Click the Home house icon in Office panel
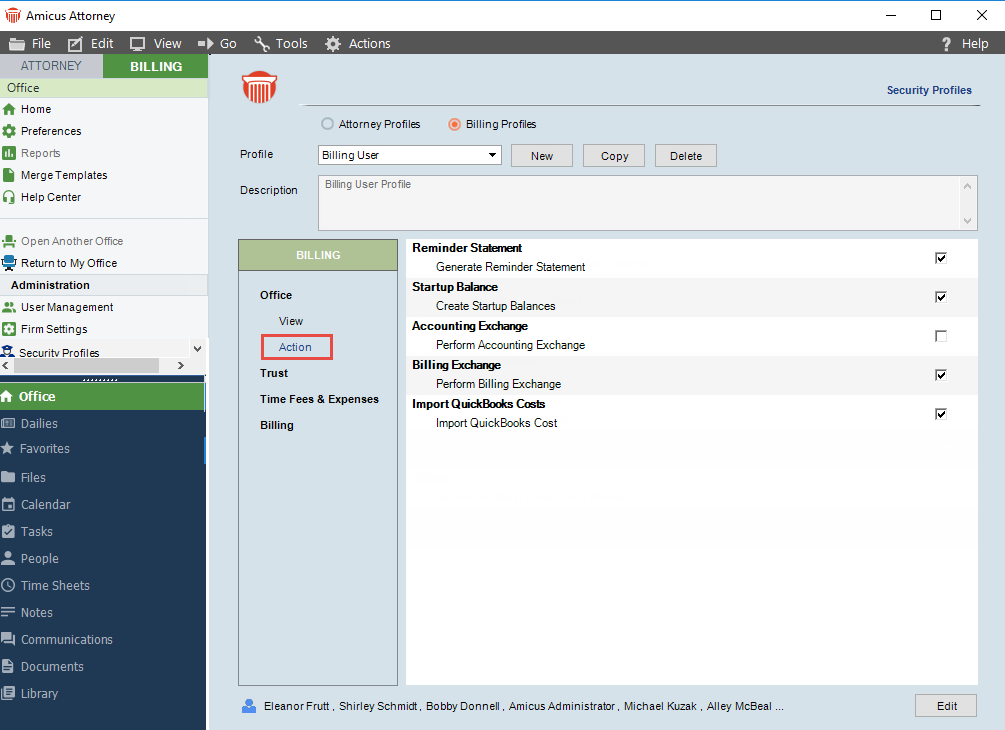Image resolution: width=1005 pixels, height=730 pixels. click(9, 109)
